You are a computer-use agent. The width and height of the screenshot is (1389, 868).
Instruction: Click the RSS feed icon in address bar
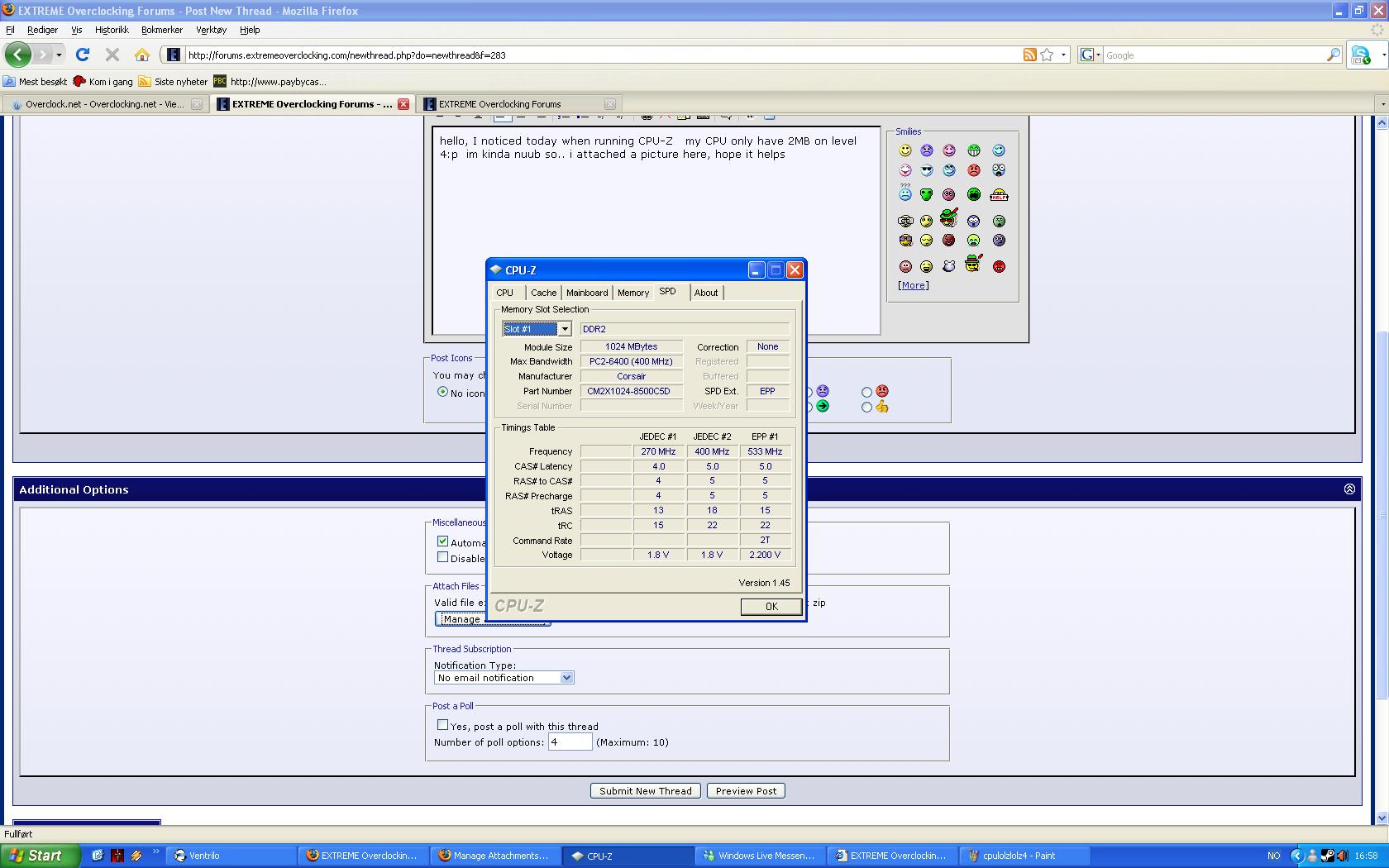pyautogui.click(x=1029, y=55)
